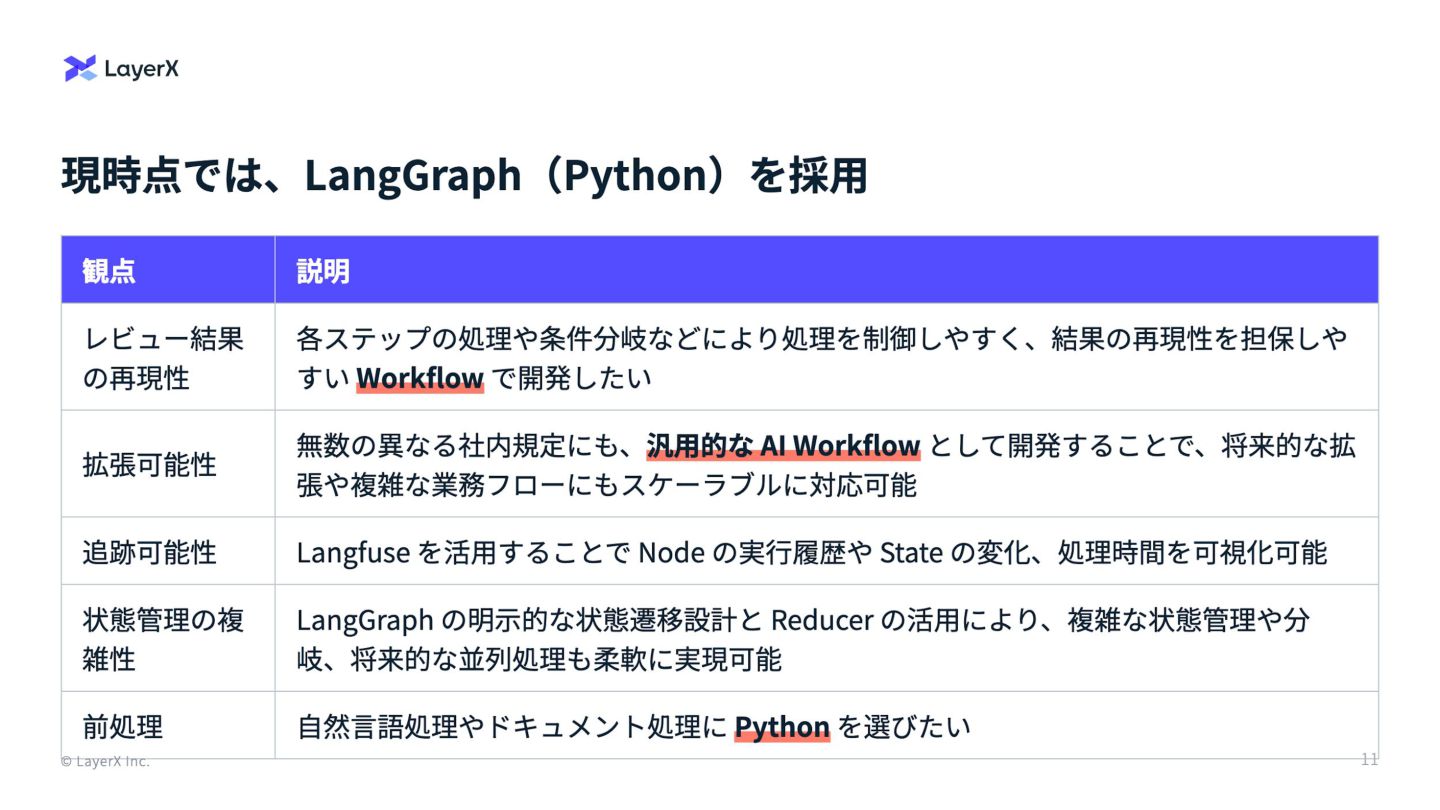Click the LayerX brand name text
This screenshot has width=1440, height=810.
(x=141, y=69)
